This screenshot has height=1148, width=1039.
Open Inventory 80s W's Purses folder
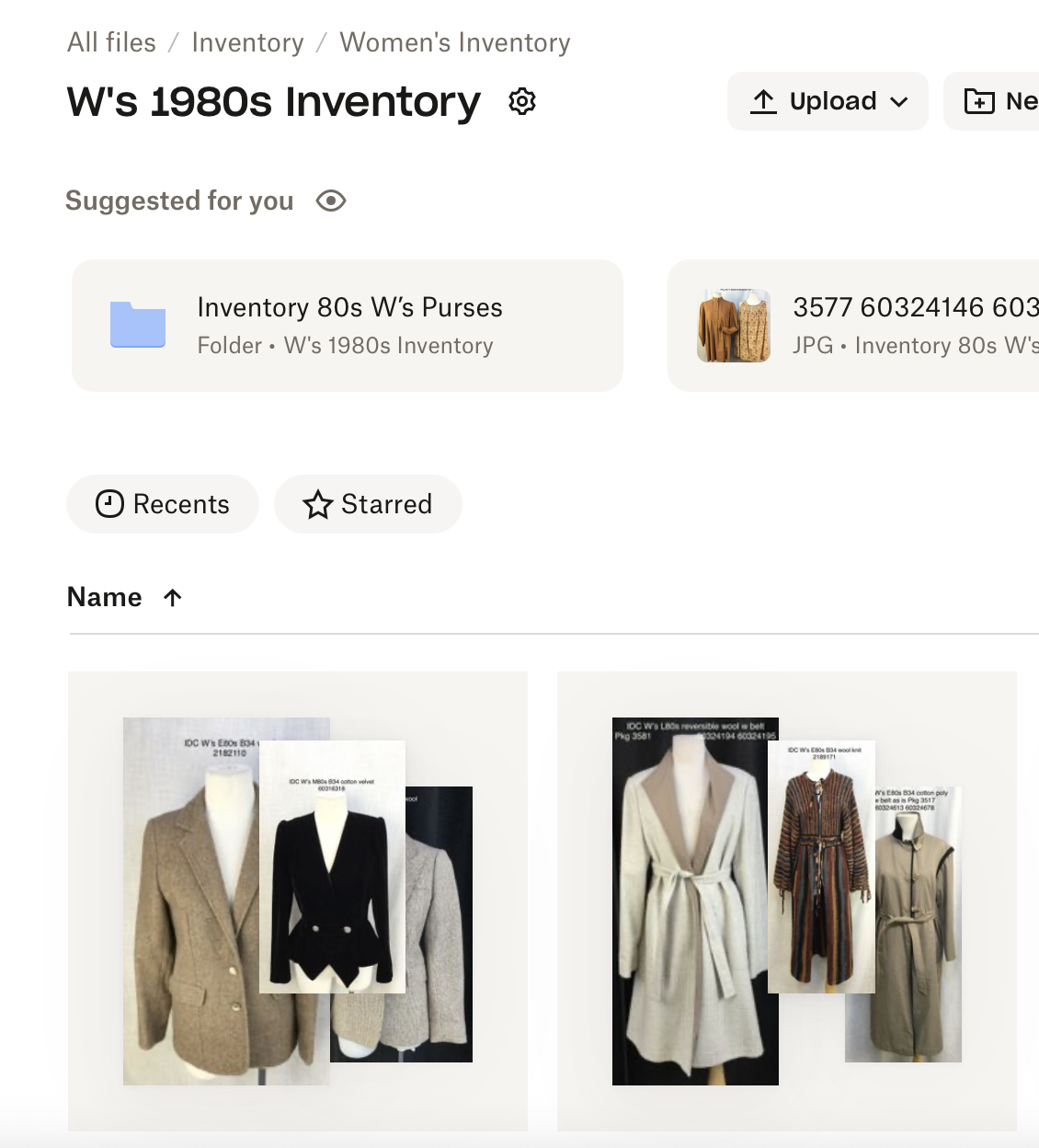click(x=349, y=307)
